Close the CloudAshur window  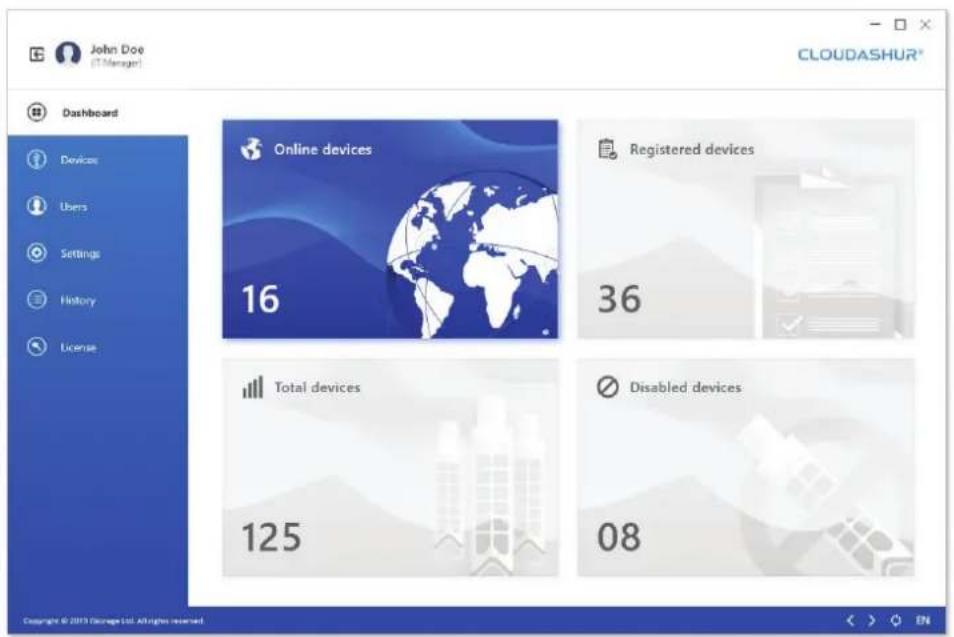click(925, 24)
